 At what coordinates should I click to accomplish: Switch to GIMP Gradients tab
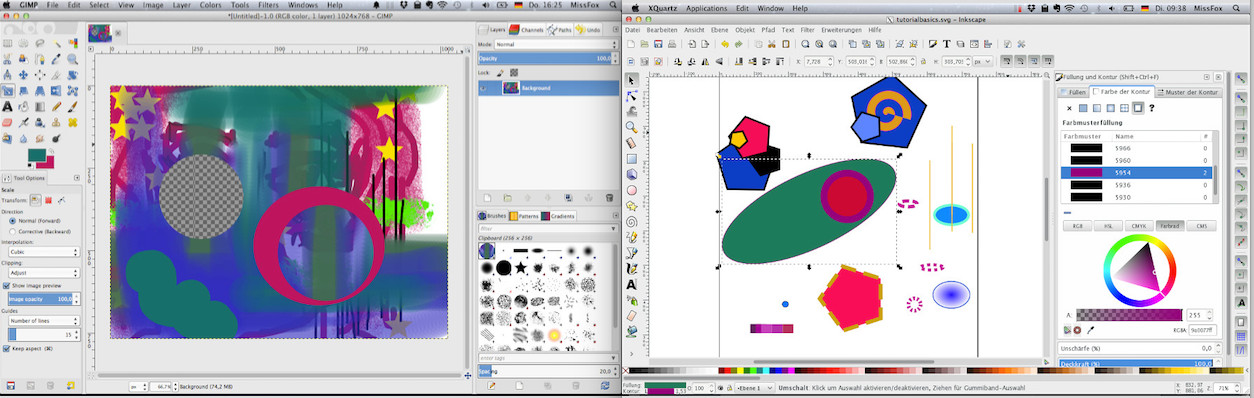click(559, 215)
